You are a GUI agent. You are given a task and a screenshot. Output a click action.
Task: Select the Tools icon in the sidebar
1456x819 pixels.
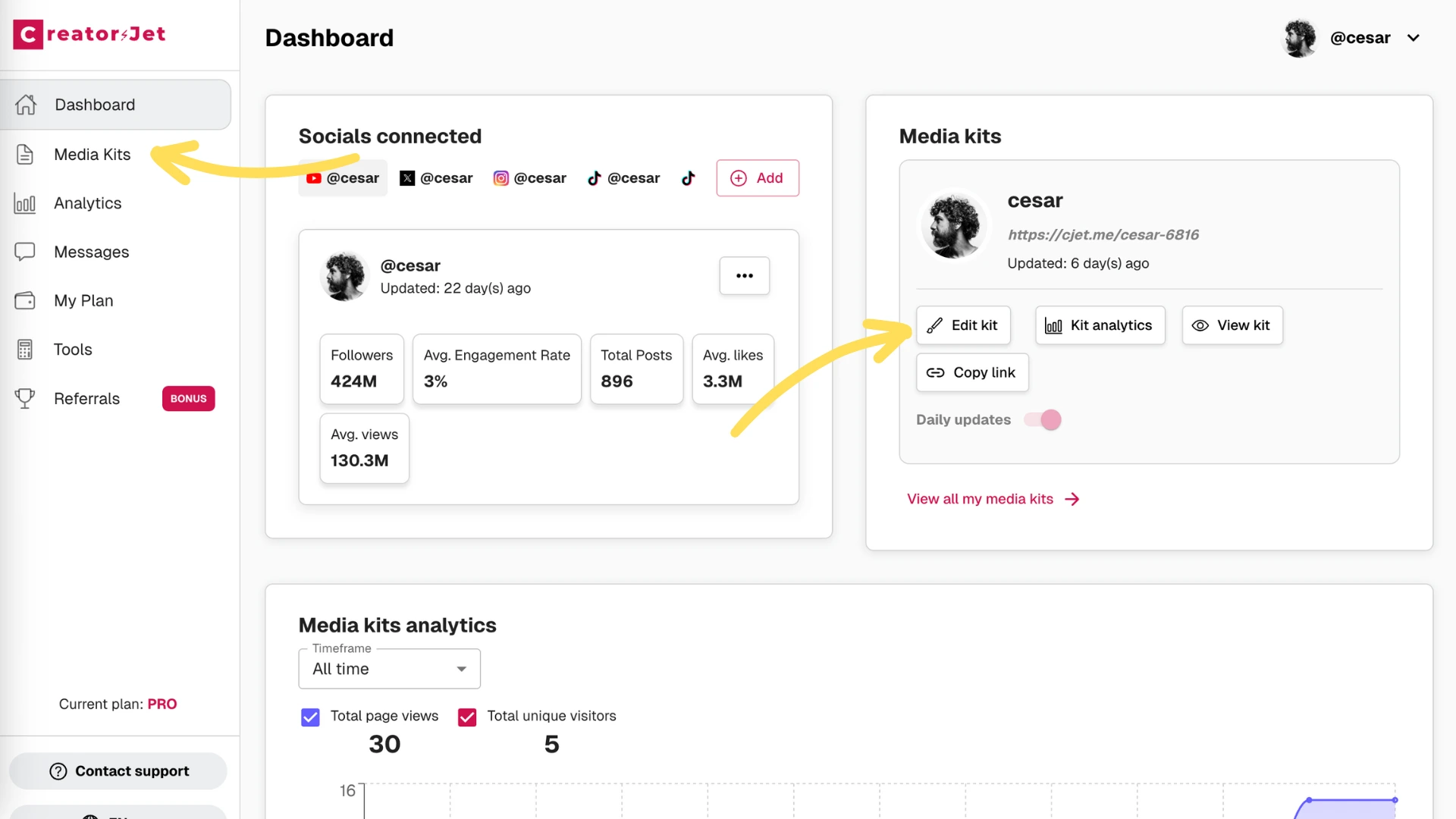click(x=25, y=349)
